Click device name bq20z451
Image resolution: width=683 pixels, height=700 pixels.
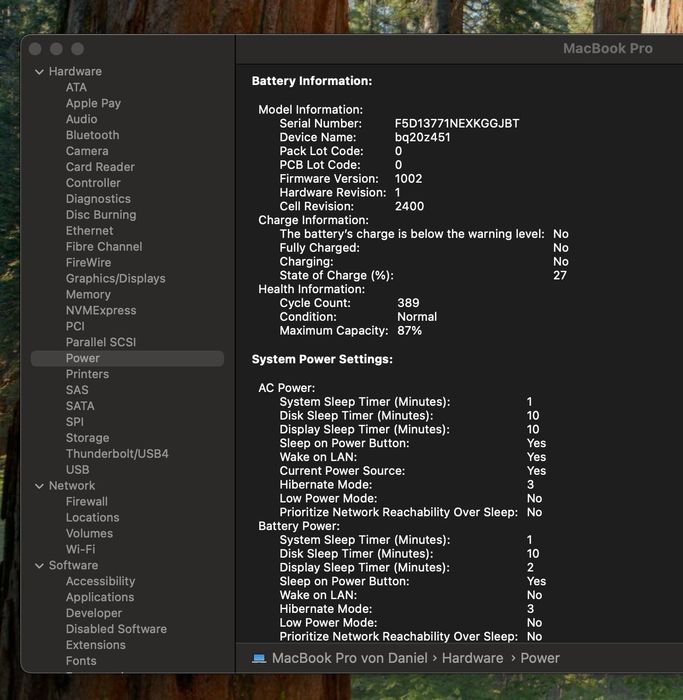(x=422, y=138)
